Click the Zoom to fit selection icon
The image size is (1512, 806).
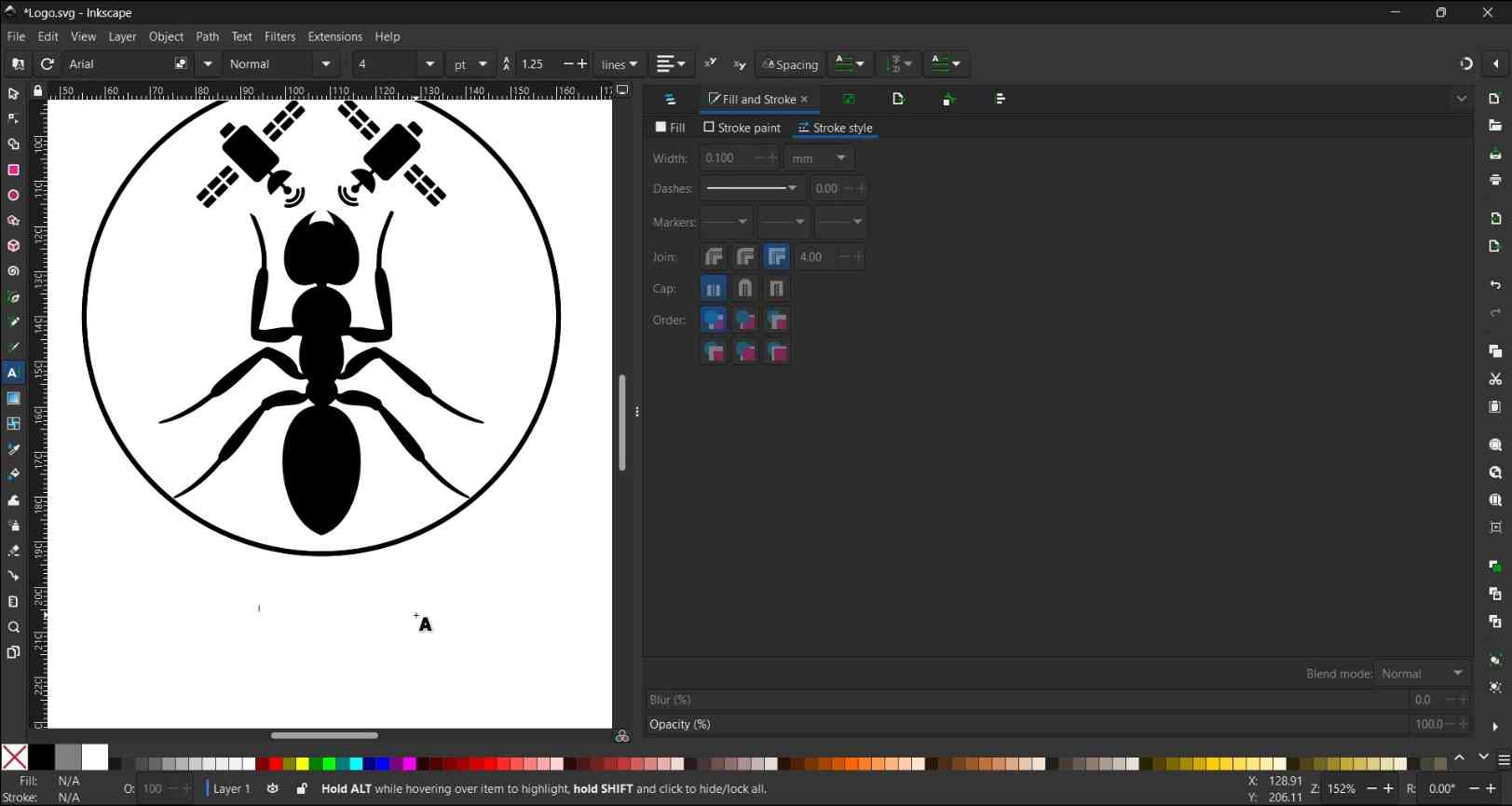1495,445
